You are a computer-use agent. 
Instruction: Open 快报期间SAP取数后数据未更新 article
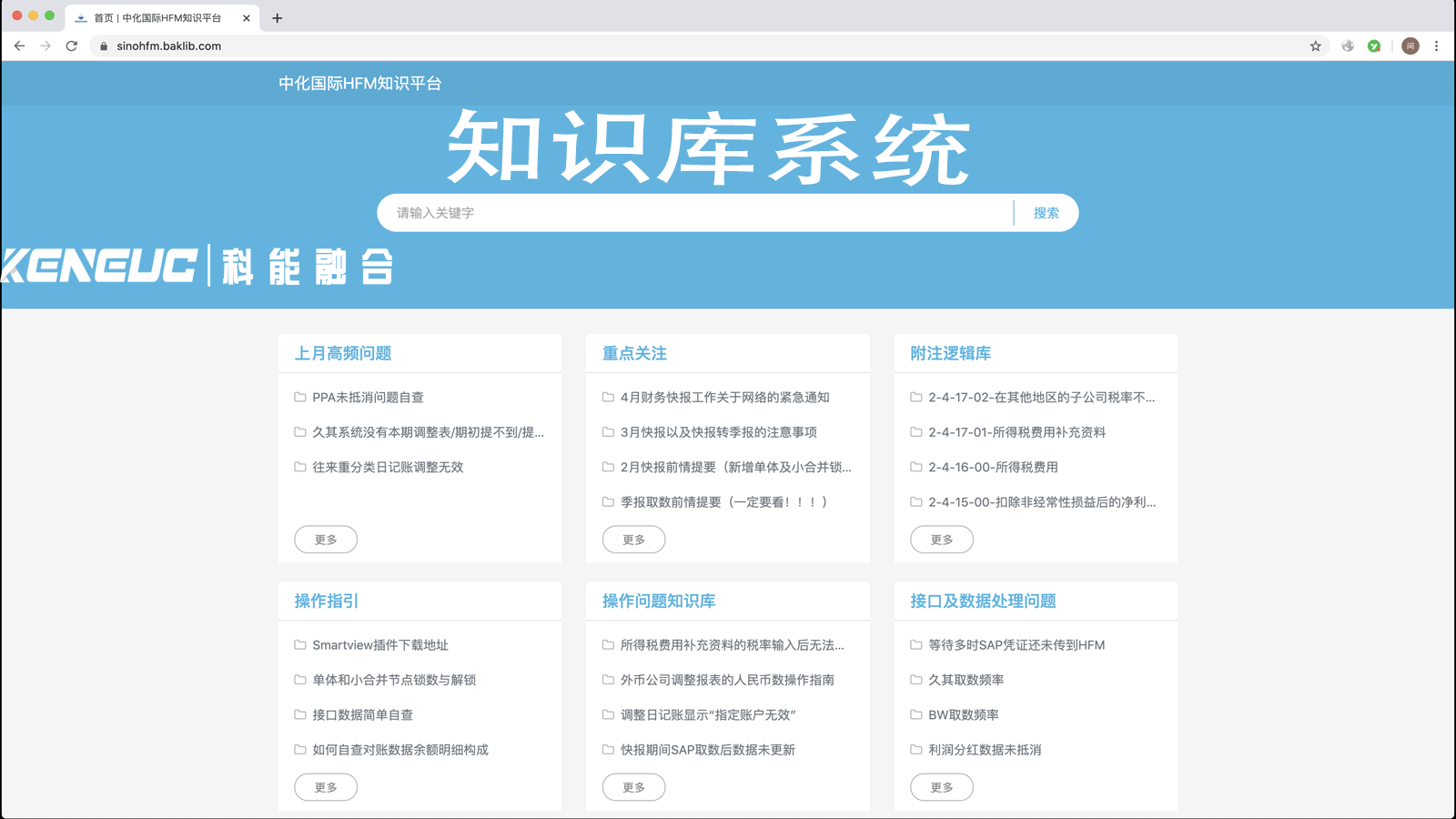[707, 750]
